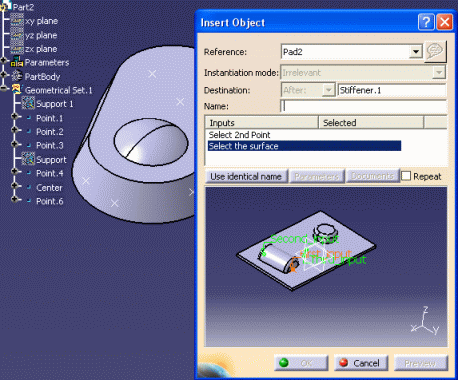Screen dimensions: 458x380
Task: Open the Reference Pad2 dropdown
Action: coord(416,52)
